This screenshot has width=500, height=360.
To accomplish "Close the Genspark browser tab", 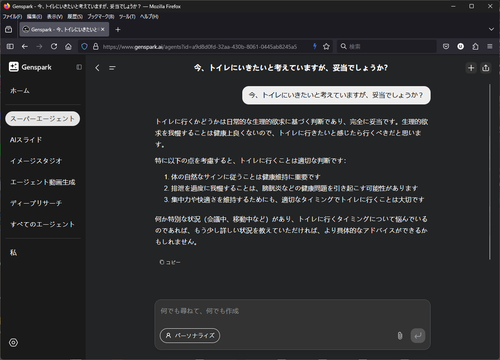I will (103, 30).
